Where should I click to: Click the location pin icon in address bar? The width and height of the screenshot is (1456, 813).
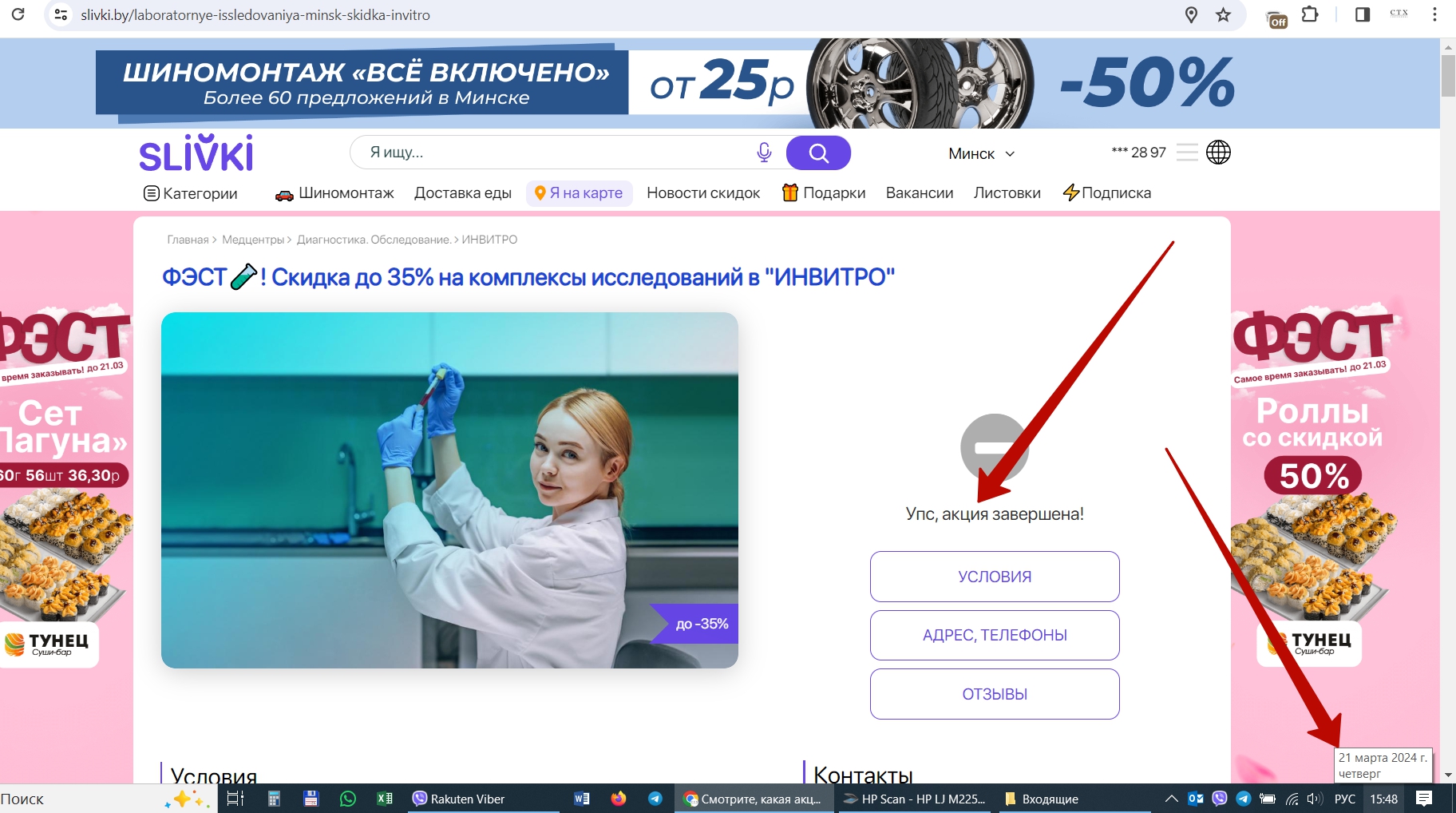pos(1191,15)
